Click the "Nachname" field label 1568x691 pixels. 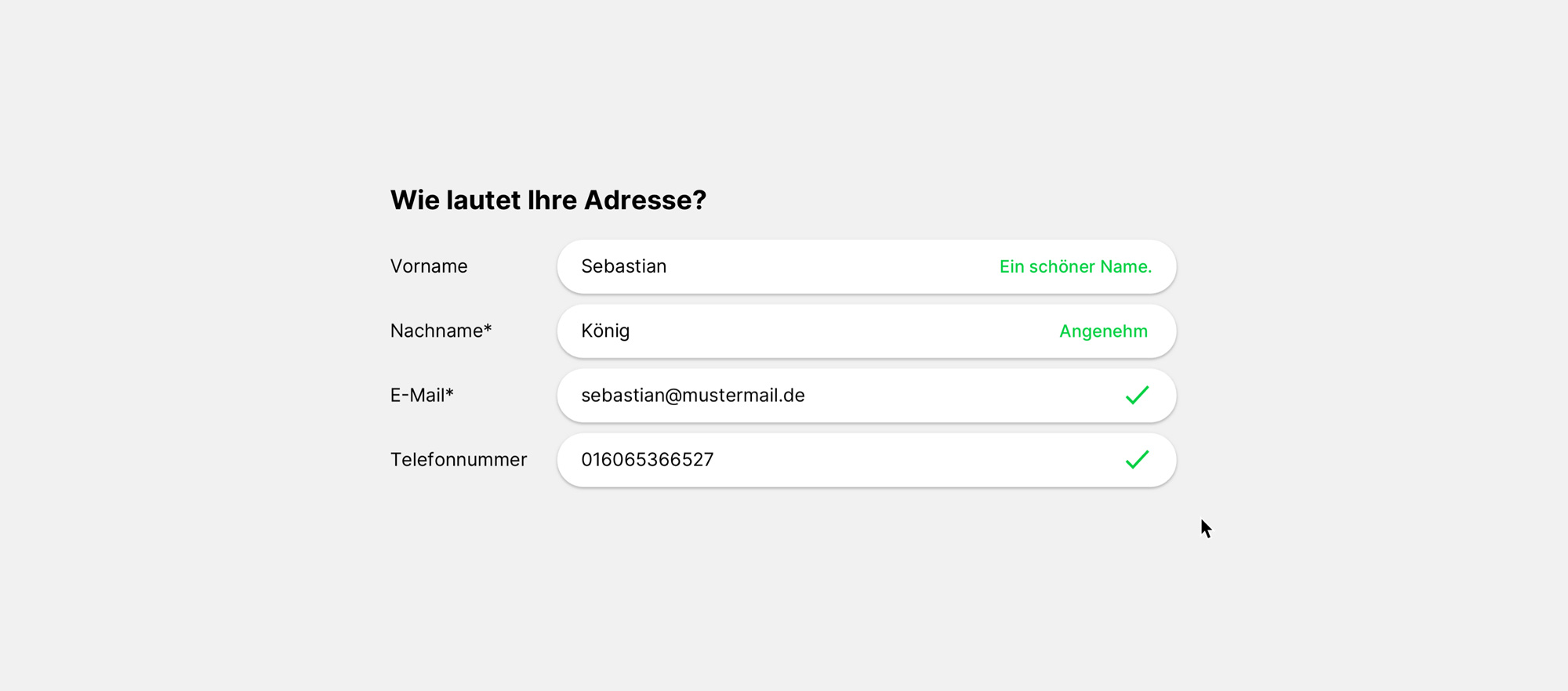(436, 331)
